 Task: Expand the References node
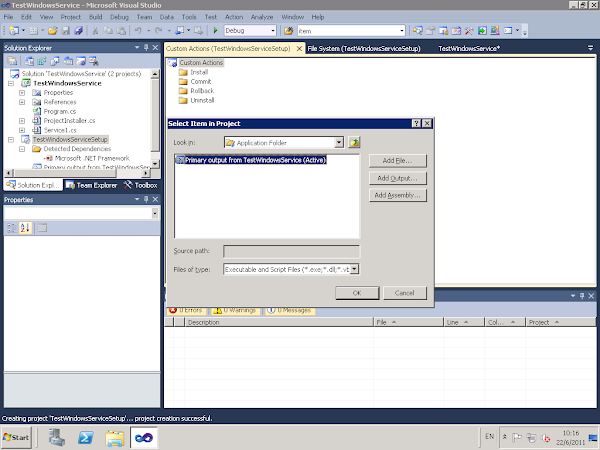22,102
